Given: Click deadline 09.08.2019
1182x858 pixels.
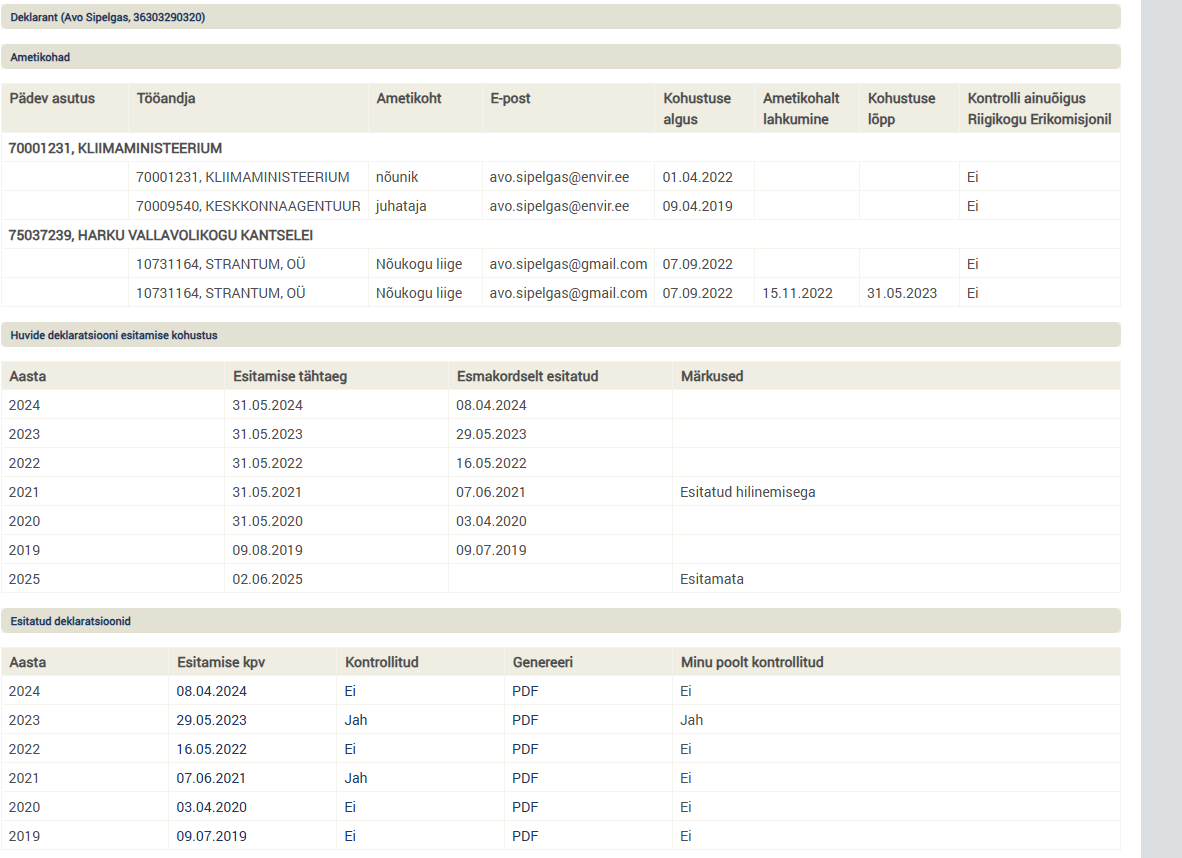Looking at the screenshot, I should click(x=267, y=550).
